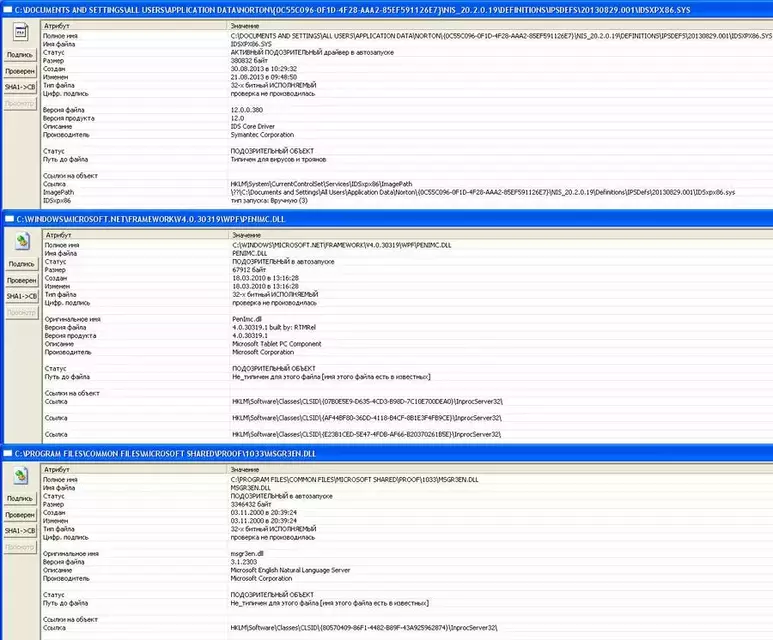Screen dimensions: 773x640
Task: Click Подпись button in the IDSXPX86.SYS panel
Action: [x=20, y=55]
